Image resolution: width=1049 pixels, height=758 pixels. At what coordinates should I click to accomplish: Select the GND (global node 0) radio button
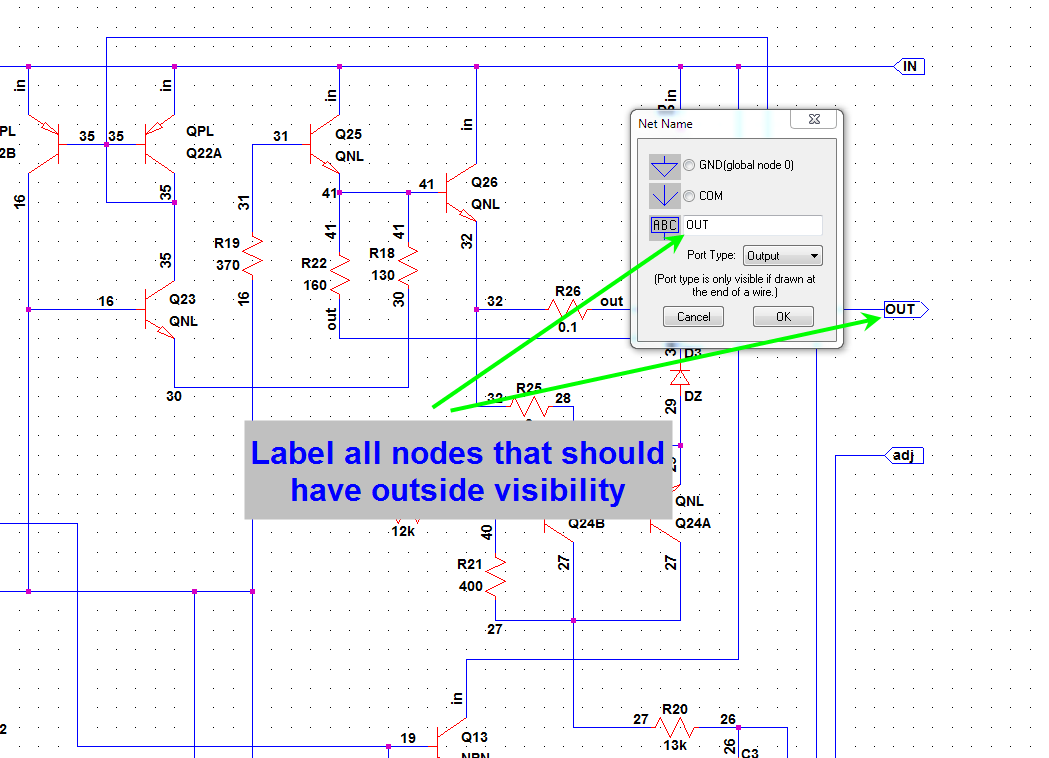pos(689,165)
